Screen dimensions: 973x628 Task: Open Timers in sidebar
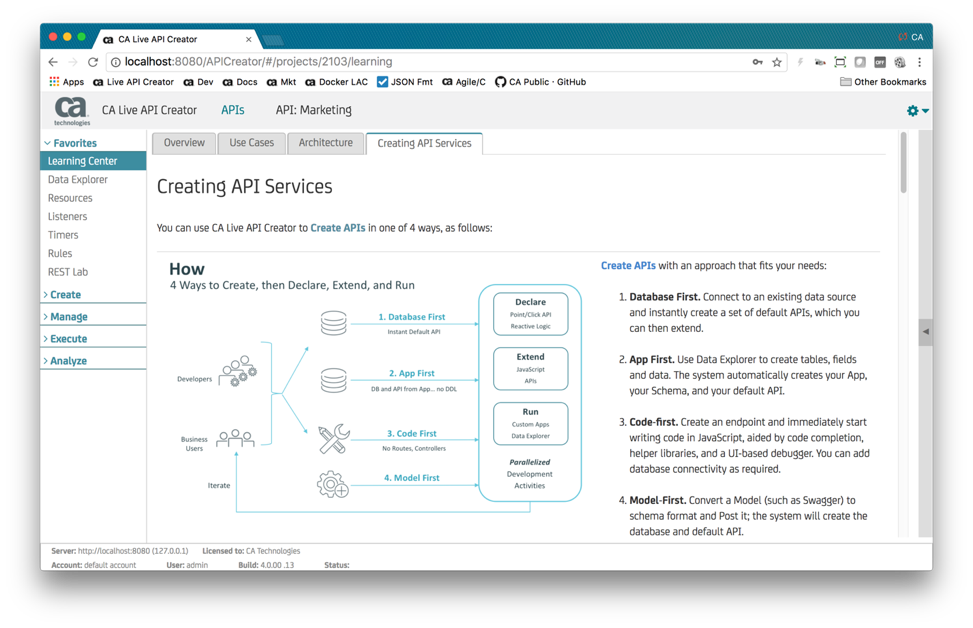63,235
